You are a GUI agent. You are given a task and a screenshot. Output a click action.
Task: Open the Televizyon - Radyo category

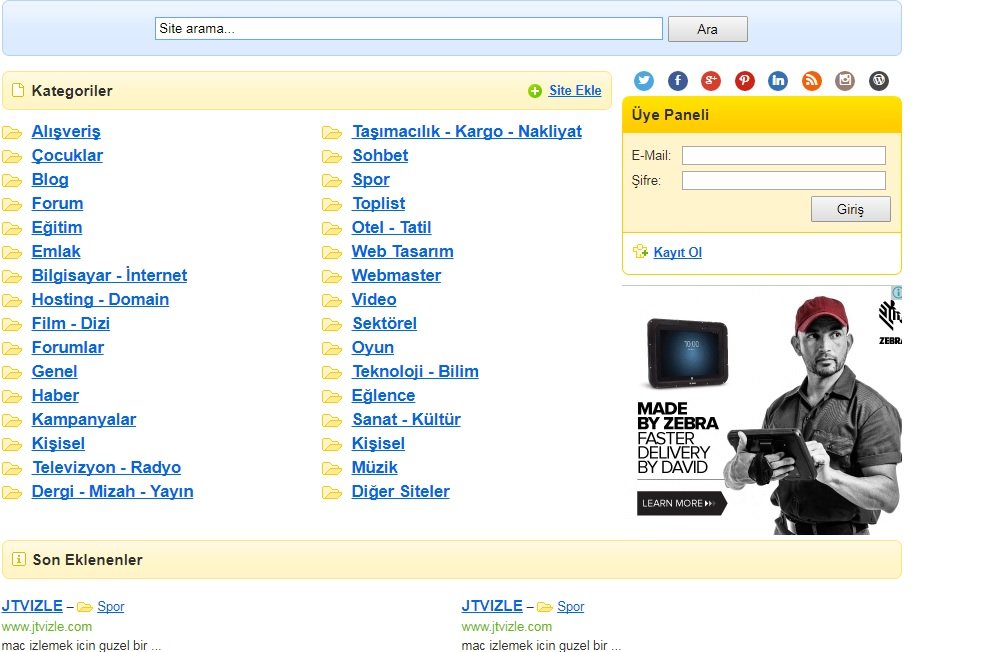tap(107, 468)
